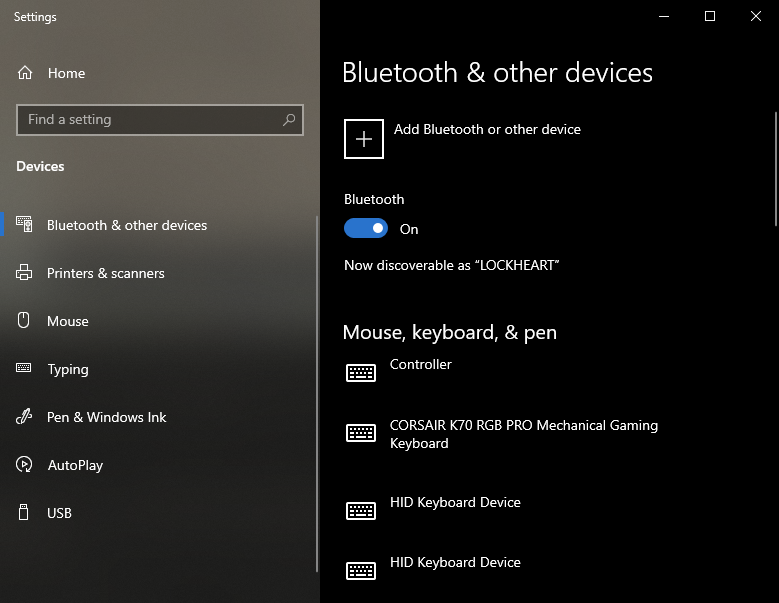Click the Bluetooth & other devices sidebar icon
The height and width of the screenshot is (603, 779).
(24, 225)
